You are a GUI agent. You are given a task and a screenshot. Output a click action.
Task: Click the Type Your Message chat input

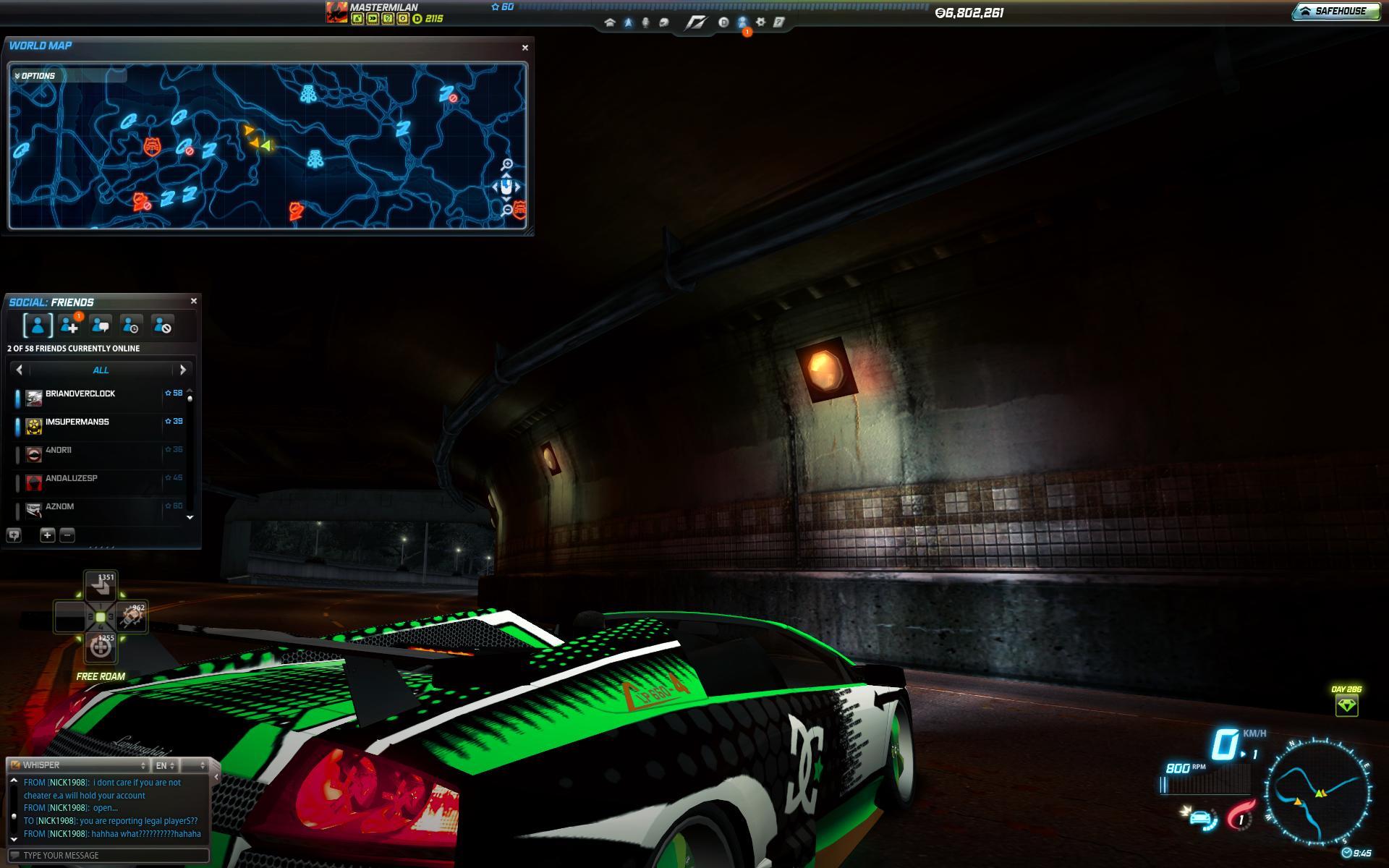pyautogui.click(x=110, y=855)
